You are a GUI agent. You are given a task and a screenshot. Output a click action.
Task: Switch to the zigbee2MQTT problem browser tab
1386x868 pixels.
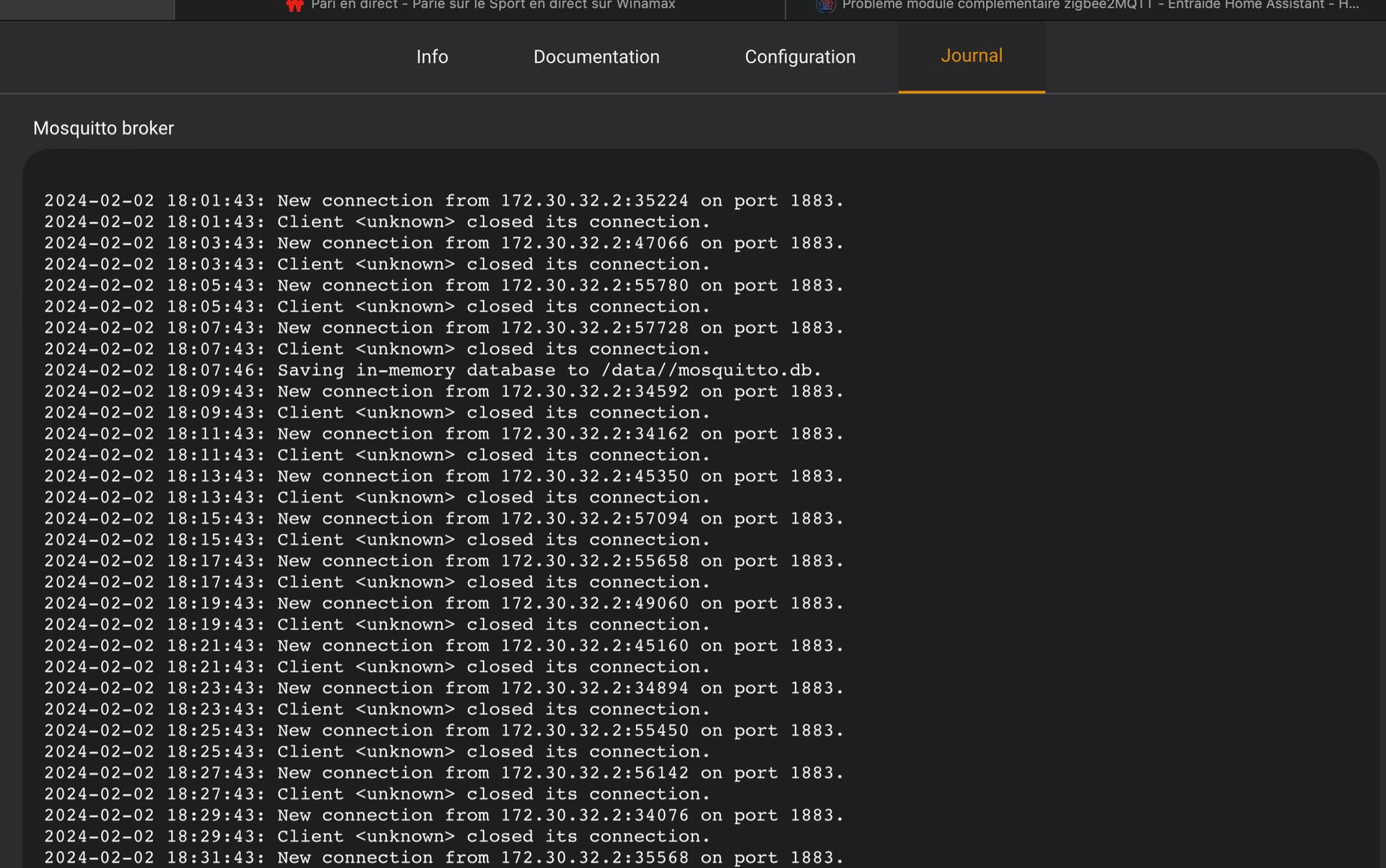1099,5
